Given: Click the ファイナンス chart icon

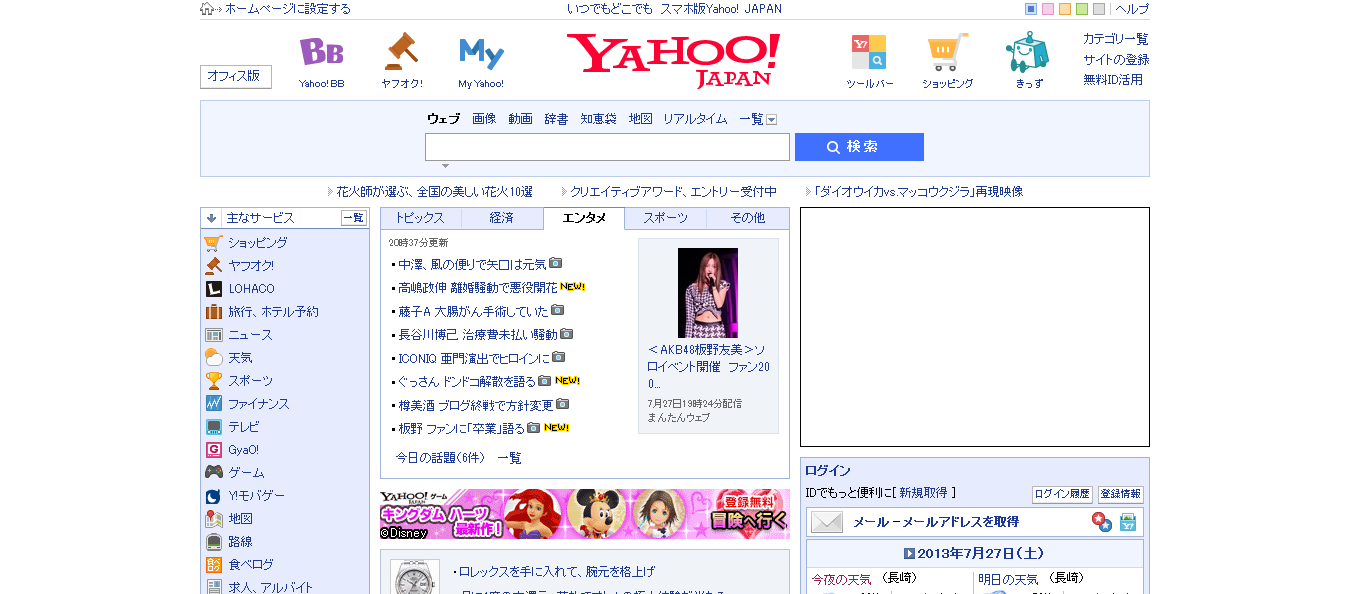Looking at the screenshot, I should tap(213, 404).
